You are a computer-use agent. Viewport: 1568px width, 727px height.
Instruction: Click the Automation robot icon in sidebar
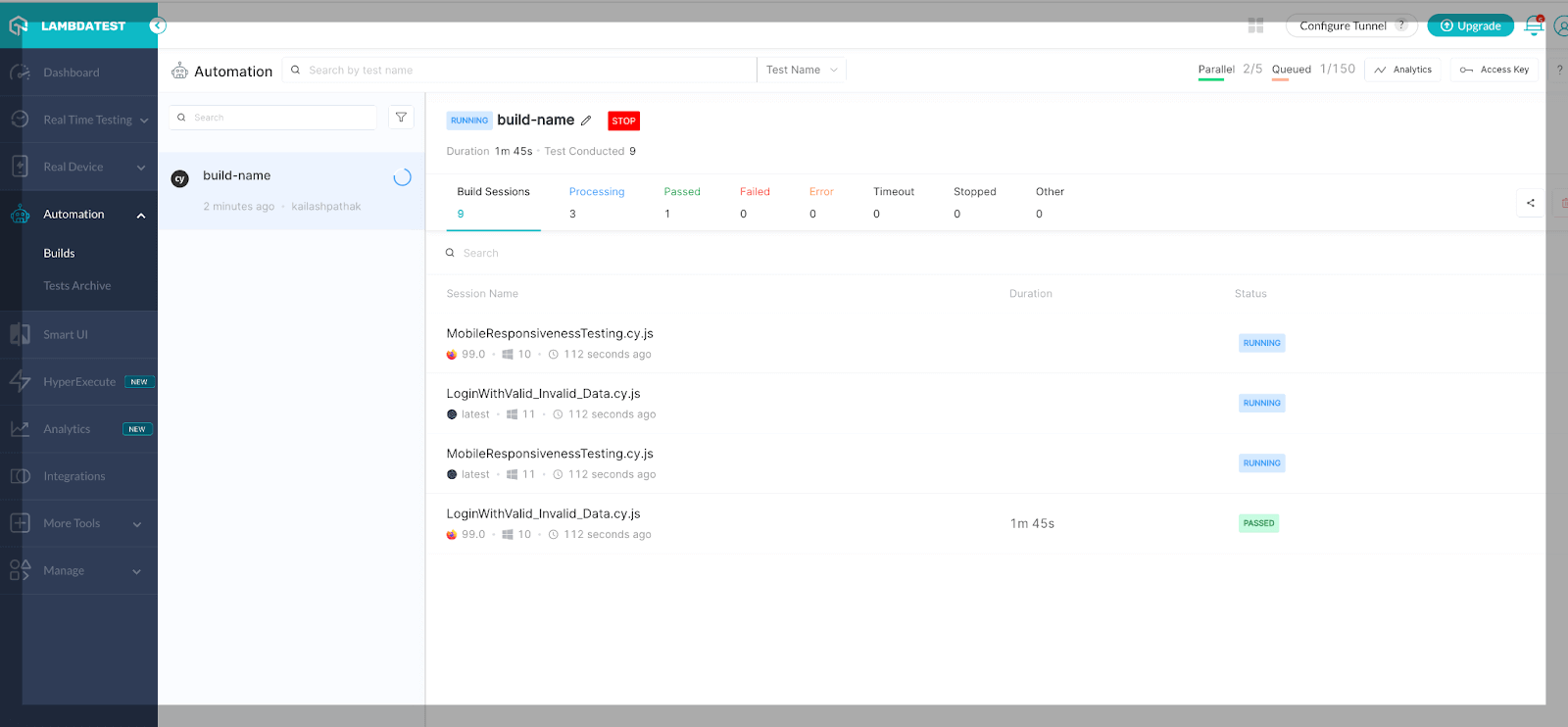20,214
